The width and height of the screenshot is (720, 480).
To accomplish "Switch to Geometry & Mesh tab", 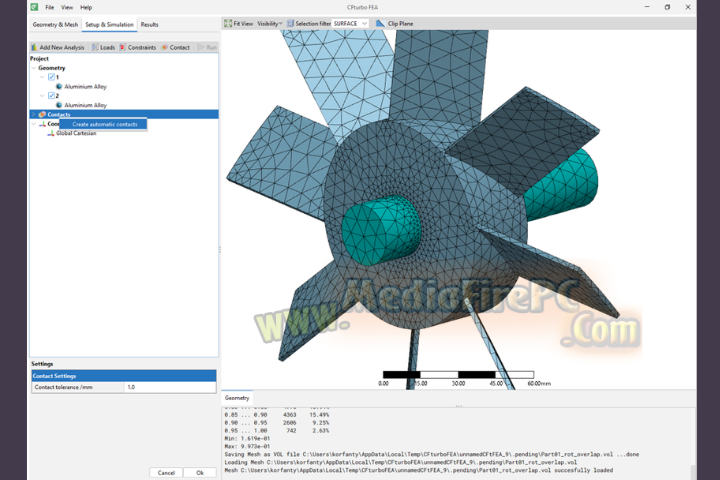I will [56, 25].
